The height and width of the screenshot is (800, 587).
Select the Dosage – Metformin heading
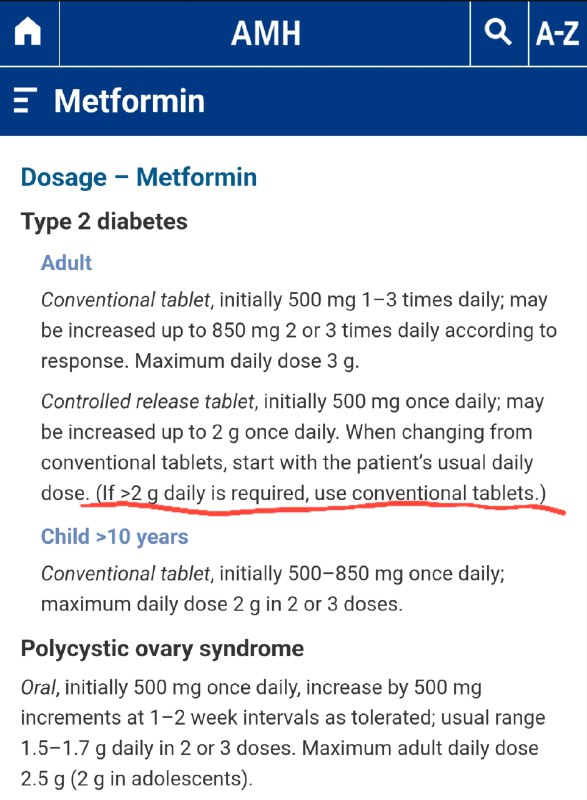click(x=139, y=178)
